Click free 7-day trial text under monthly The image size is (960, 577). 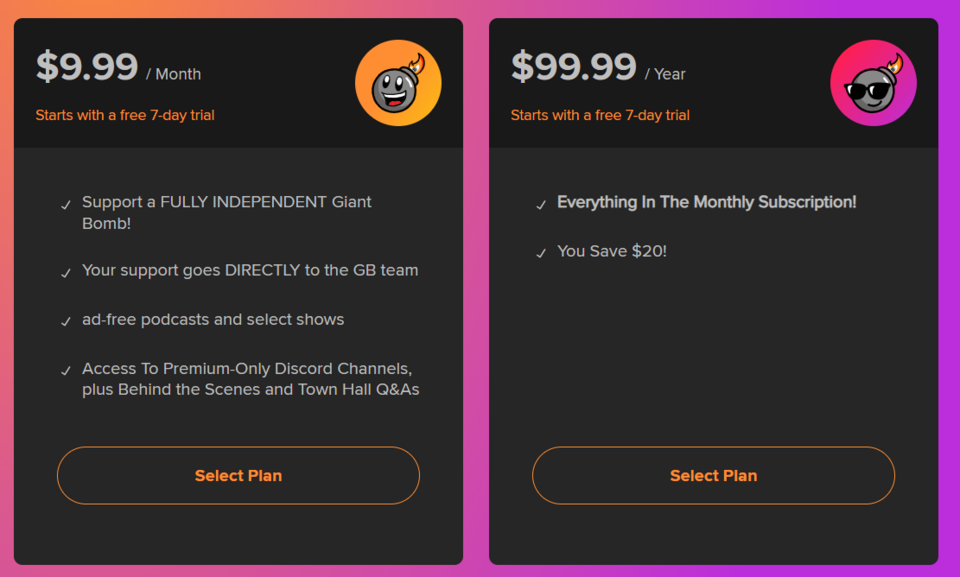pos(125,115)
